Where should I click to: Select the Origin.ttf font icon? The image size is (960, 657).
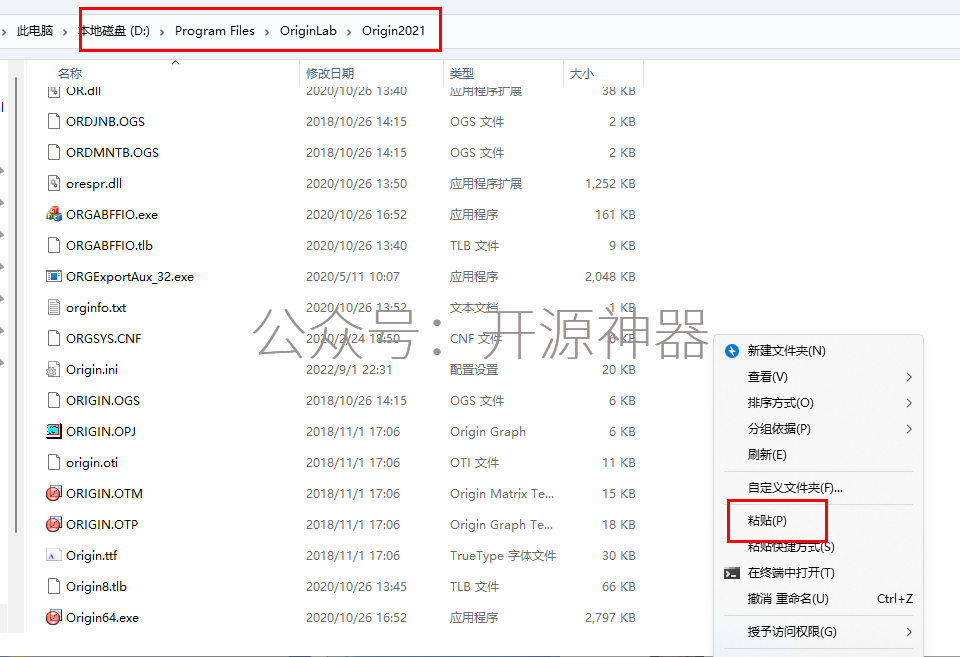pos(54,555)
